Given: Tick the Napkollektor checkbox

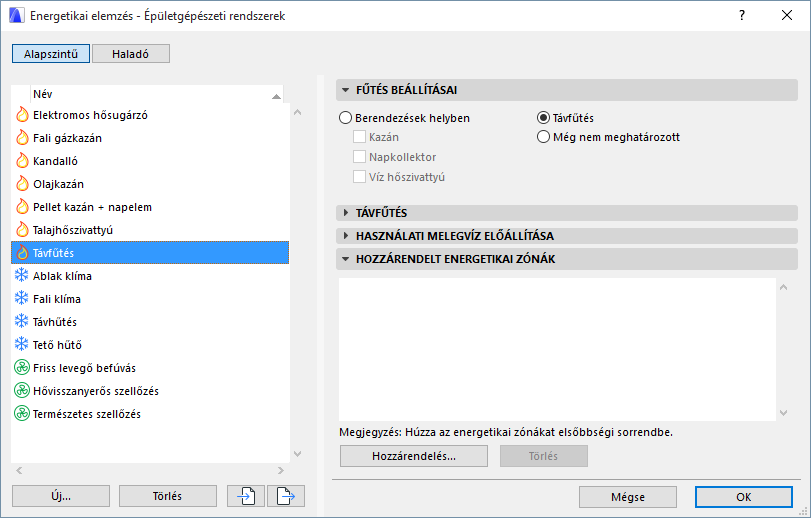Looking at the screenshot, I should (x=359, y=157).
